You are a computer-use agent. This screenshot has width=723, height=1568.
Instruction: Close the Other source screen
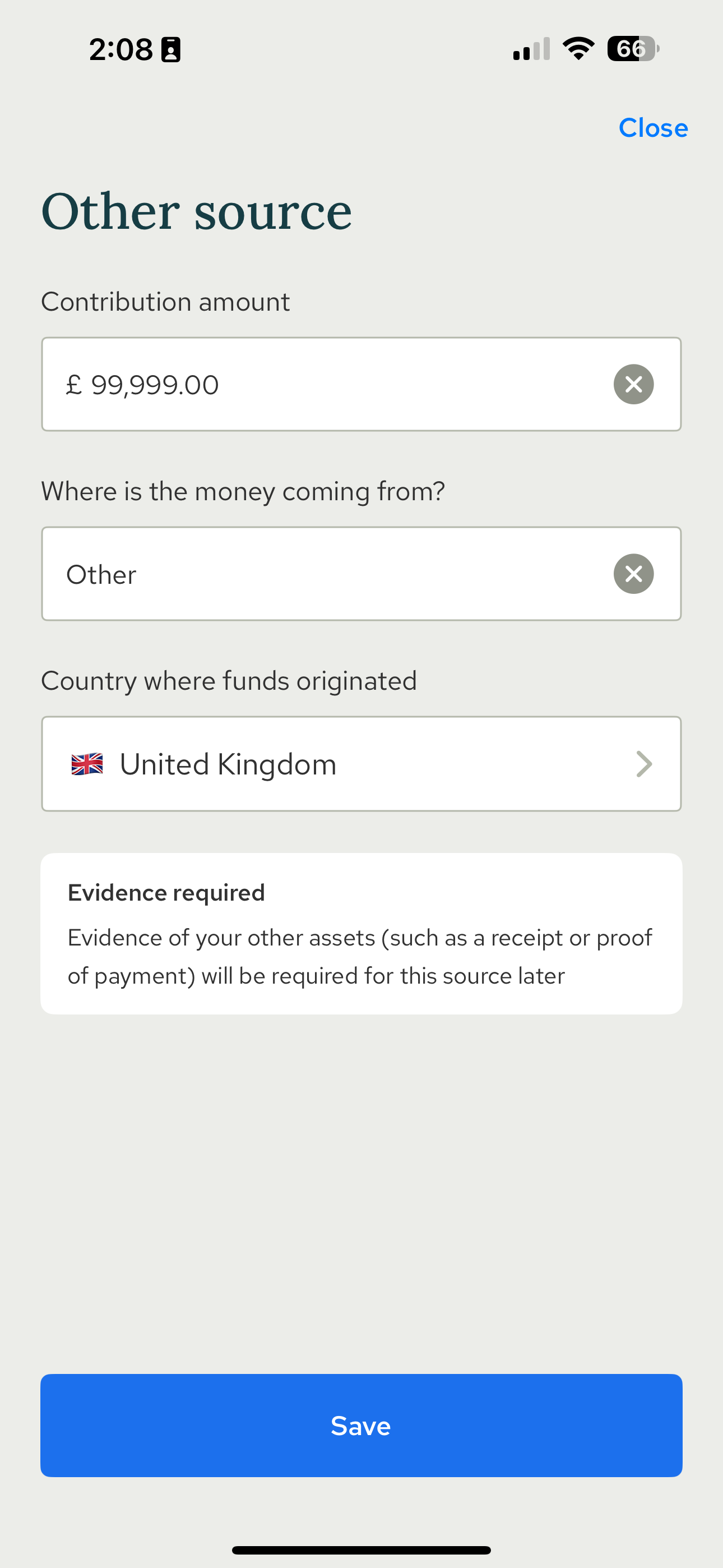[653, 128]
